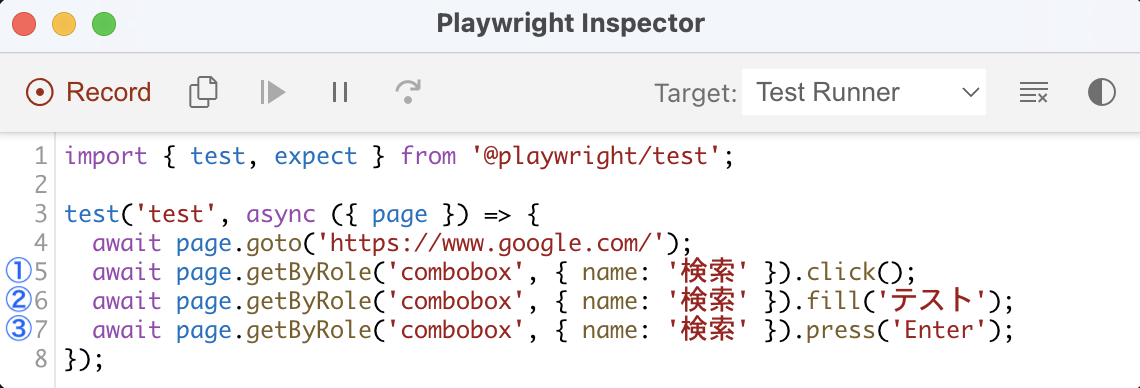Click circled marker 2 at line 6
The height and width of the screenshot is (388, 1140).
point(17,301)
